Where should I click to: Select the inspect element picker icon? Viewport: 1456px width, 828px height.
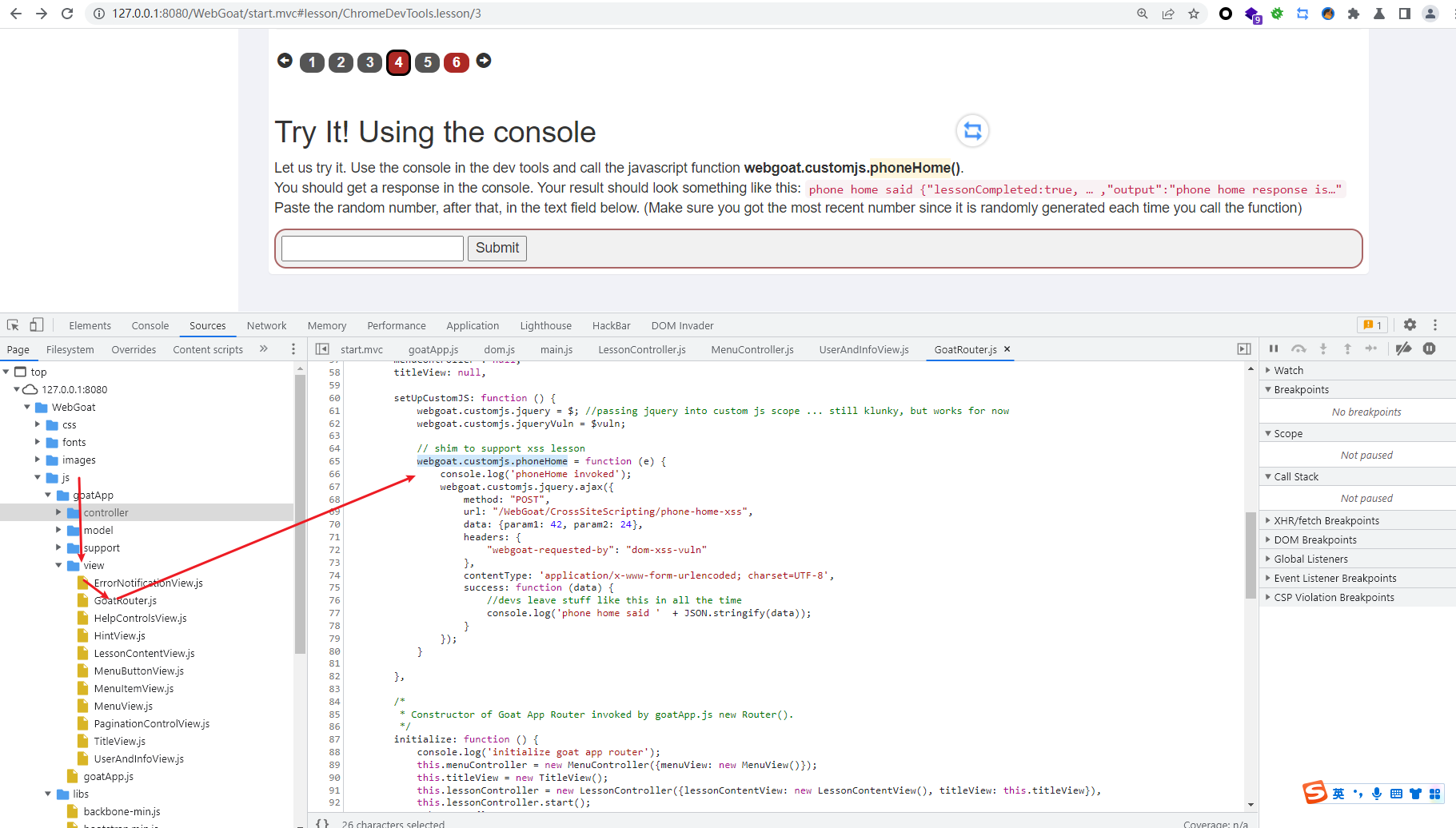tap(13, 325)
